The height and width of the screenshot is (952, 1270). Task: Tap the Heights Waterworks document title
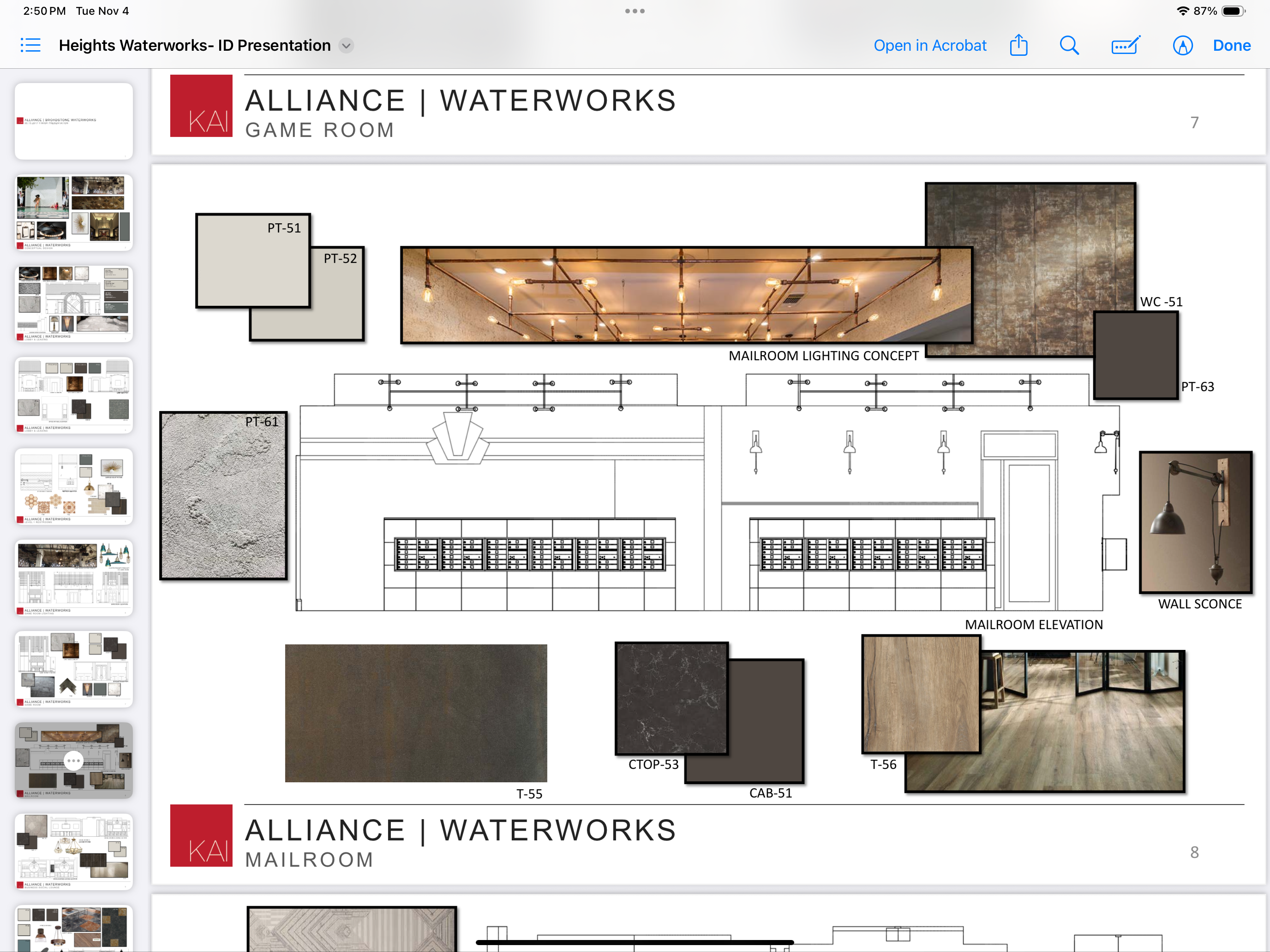195,45
